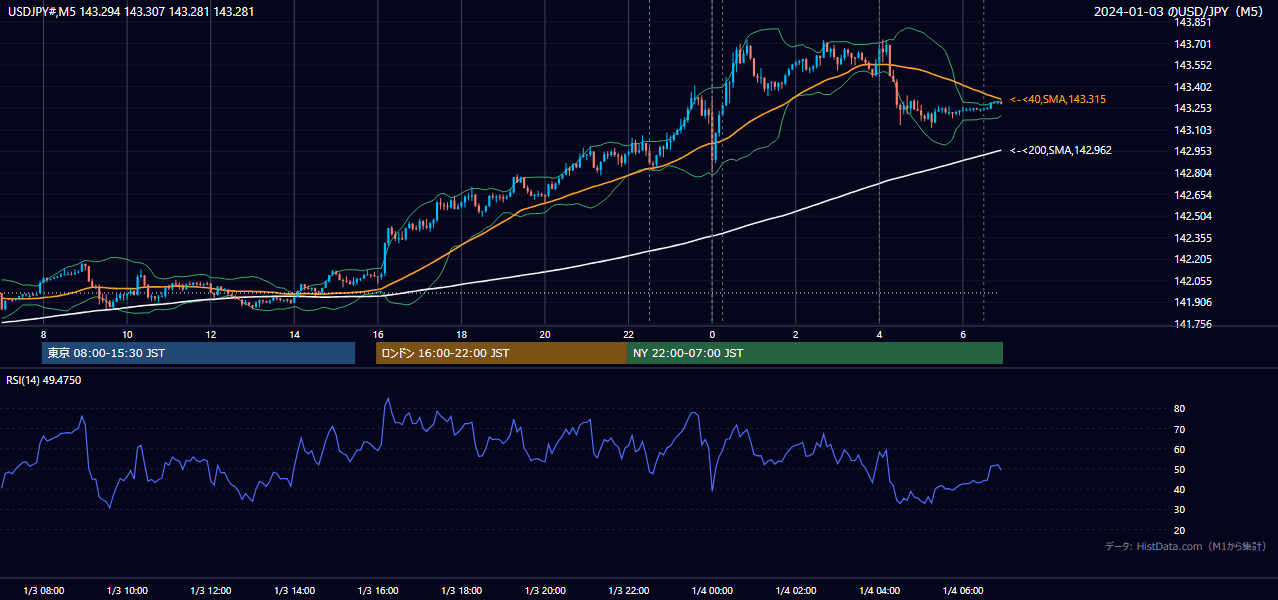Image resolution: width=1278 pixels, height=600 pixels.
Task: Click the 1/4 04:00 time label
Action: [879, 591]
